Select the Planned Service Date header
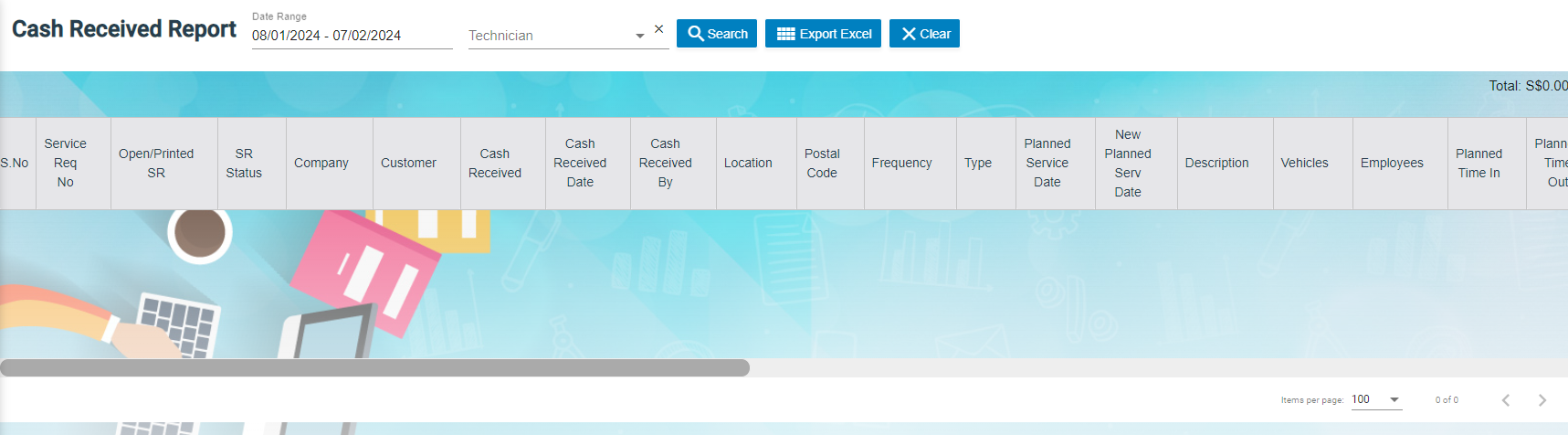Screen dimensions: 1568x435 [x=1047, y=163]
